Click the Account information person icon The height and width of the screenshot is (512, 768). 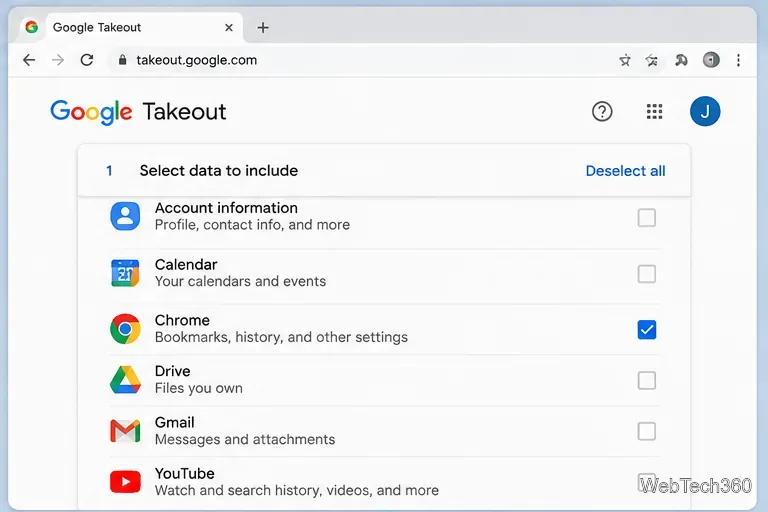coord(125,216)
